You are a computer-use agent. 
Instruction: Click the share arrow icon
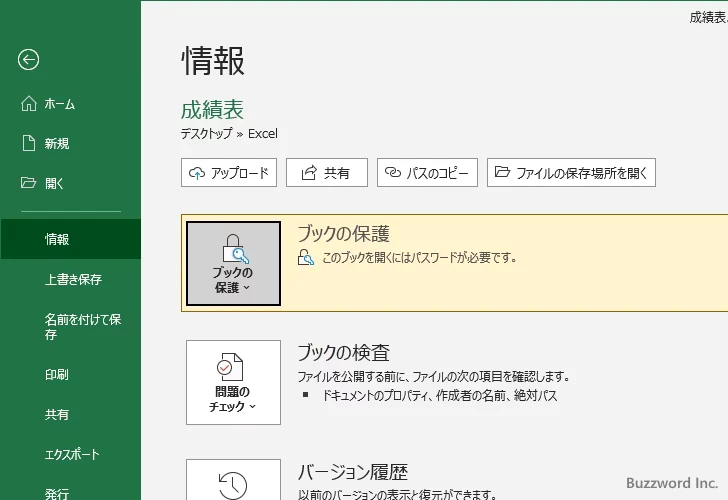pos(309,173)
